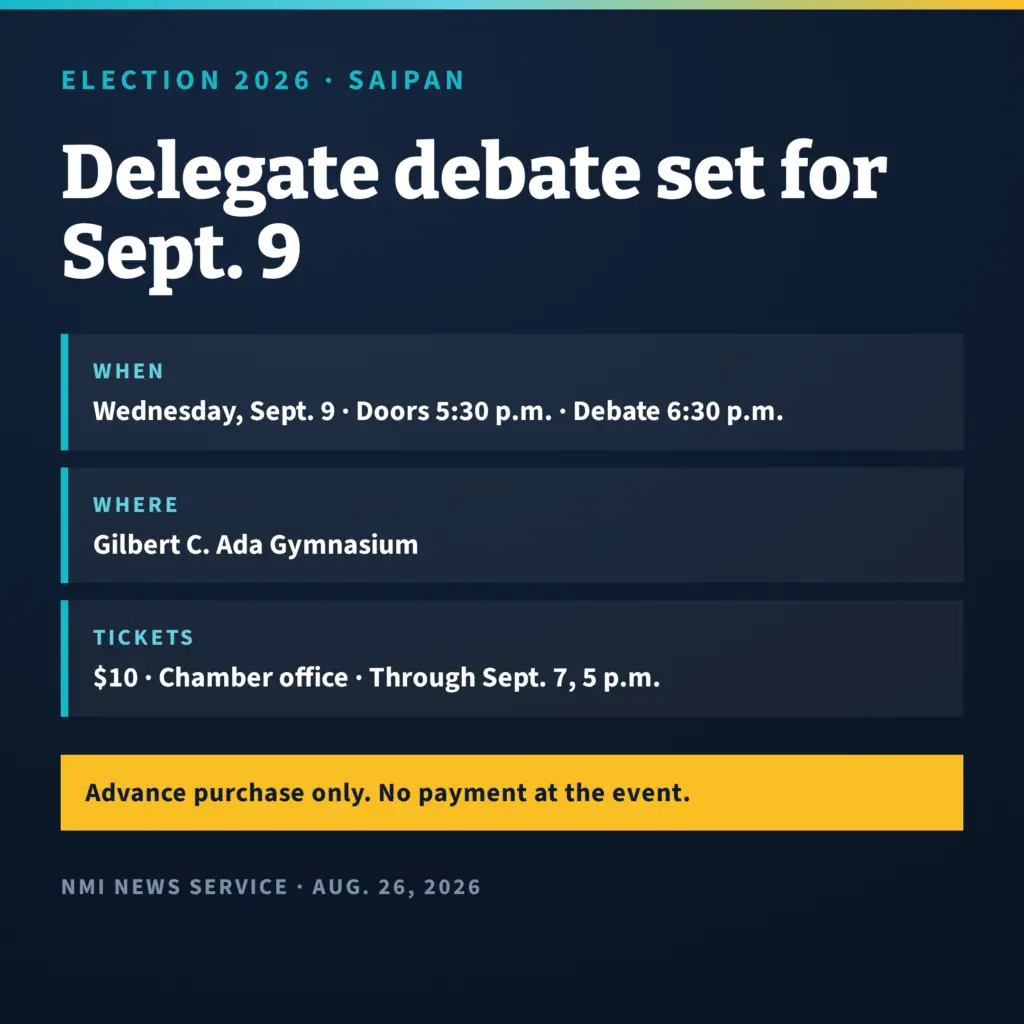Image resolution: width=1024 pixels, height=1024 pixels.
Task: Click 'No payment at the event' text
Action: (534, 793)
